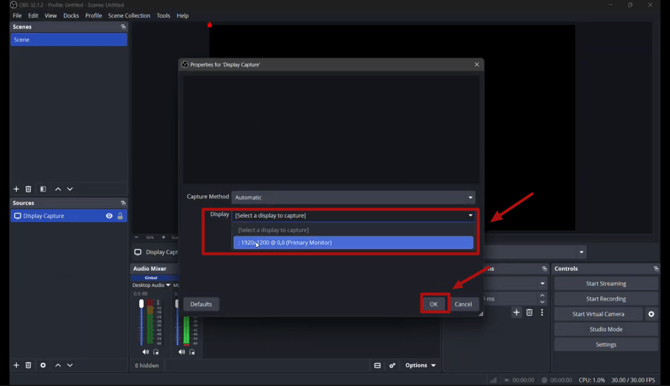Reset properties with Defaults button
The image size is (670, 386).
(x=201, y=304)
